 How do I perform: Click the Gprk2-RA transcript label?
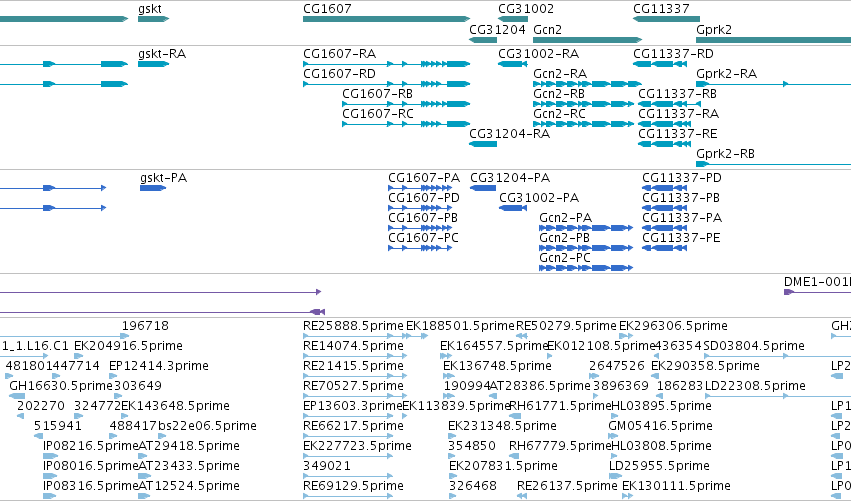pyautogui.click(x=727, y=74)
